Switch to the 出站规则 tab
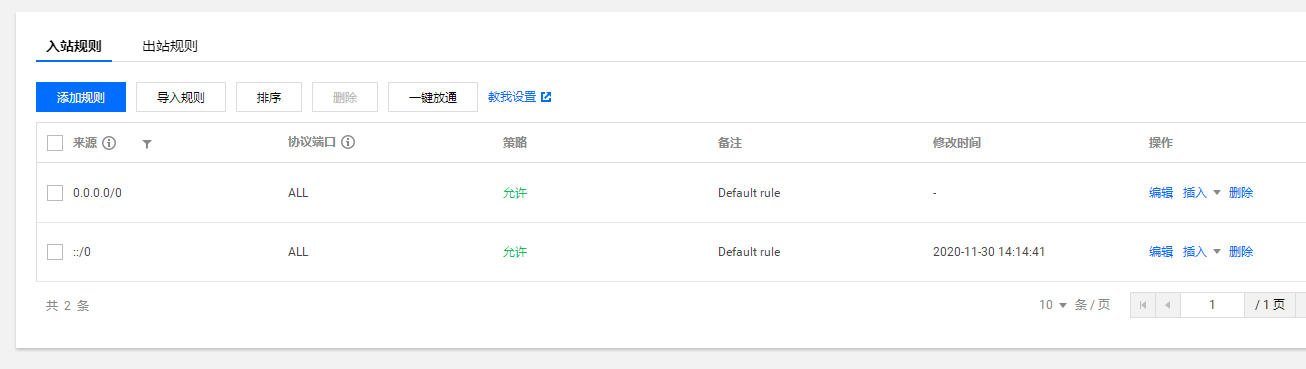Screen dimensions: 1306x369 [x=170, y=46]
